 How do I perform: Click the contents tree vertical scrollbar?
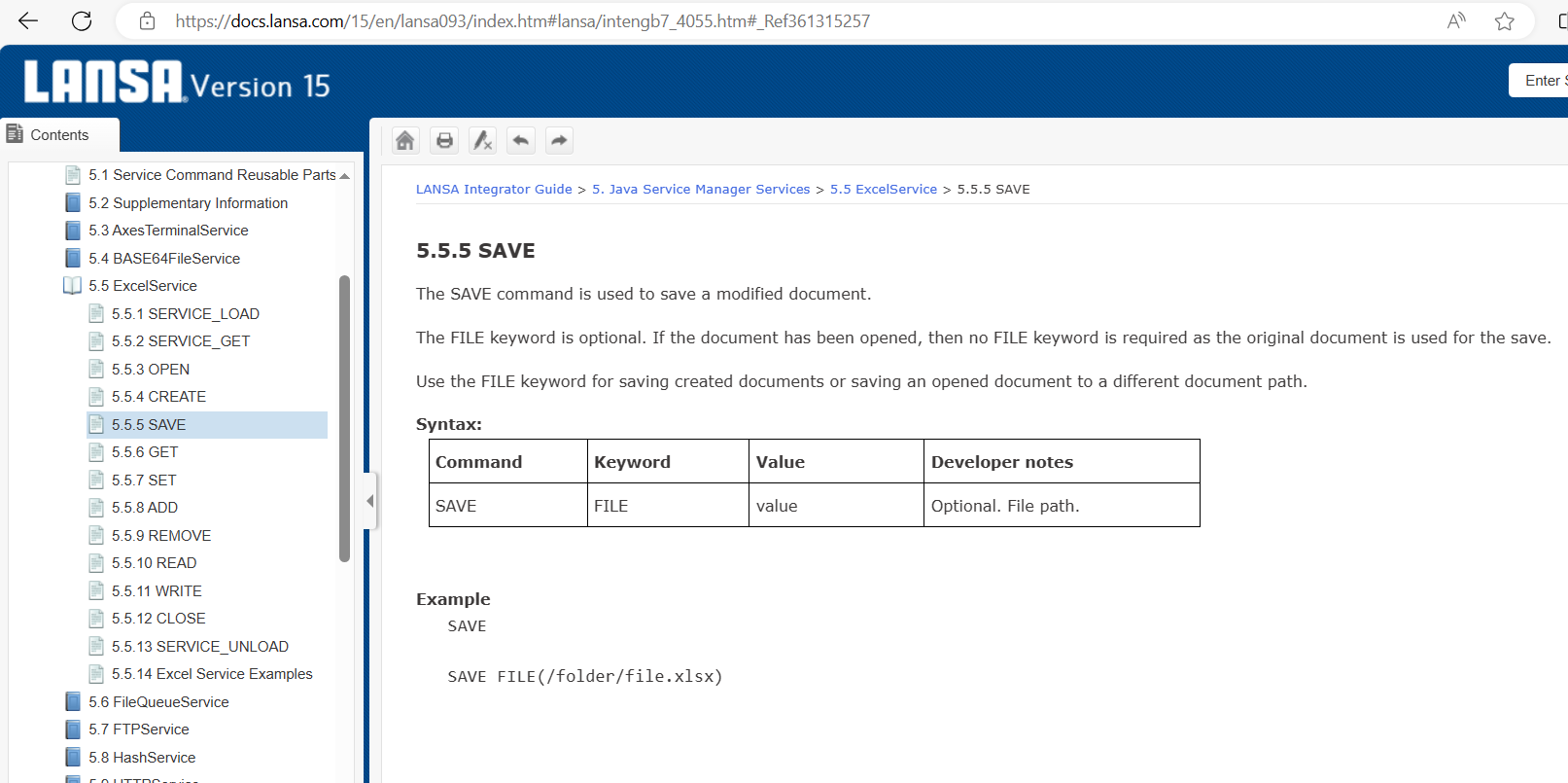point(344,418)
